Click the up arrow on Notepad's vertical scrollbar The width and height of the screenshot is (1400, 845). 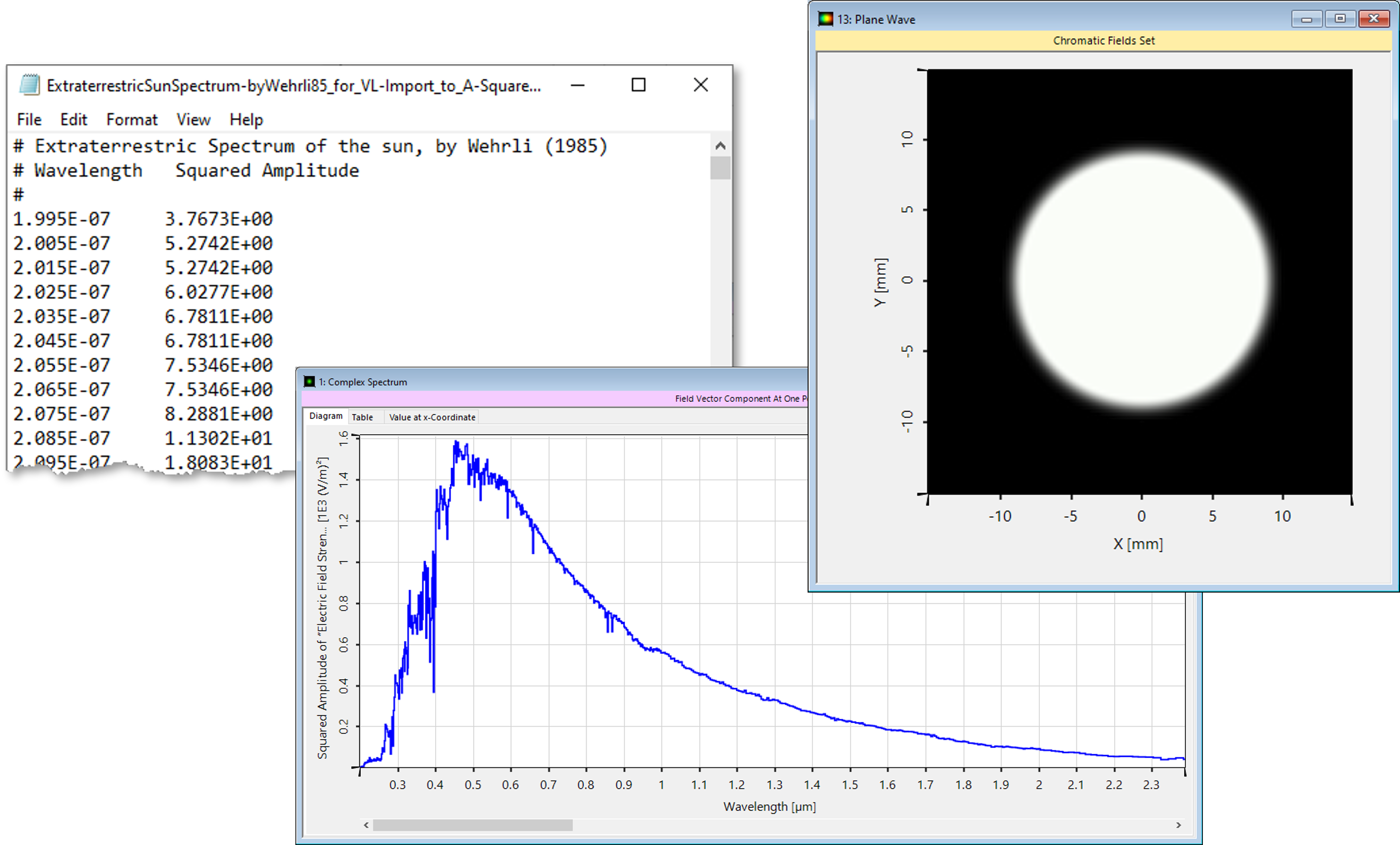pyautogui.click(x=720, y=145)
